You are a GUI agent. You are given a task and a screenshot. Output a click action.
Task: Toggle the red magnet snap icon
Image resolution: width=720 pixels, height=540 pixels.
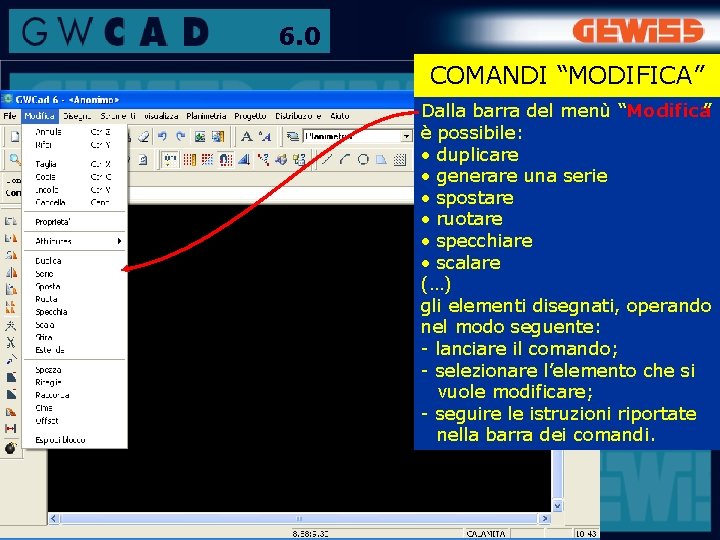(x=225, y=160)
